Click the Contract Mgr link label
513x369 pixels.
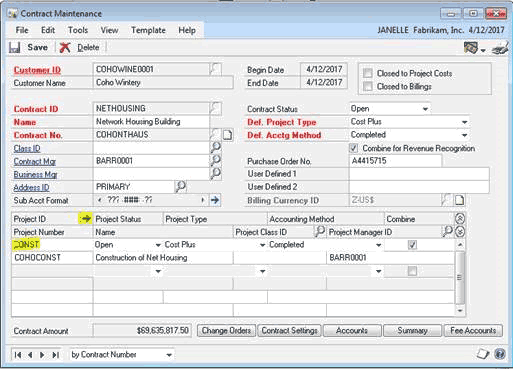tap(35, 162)
